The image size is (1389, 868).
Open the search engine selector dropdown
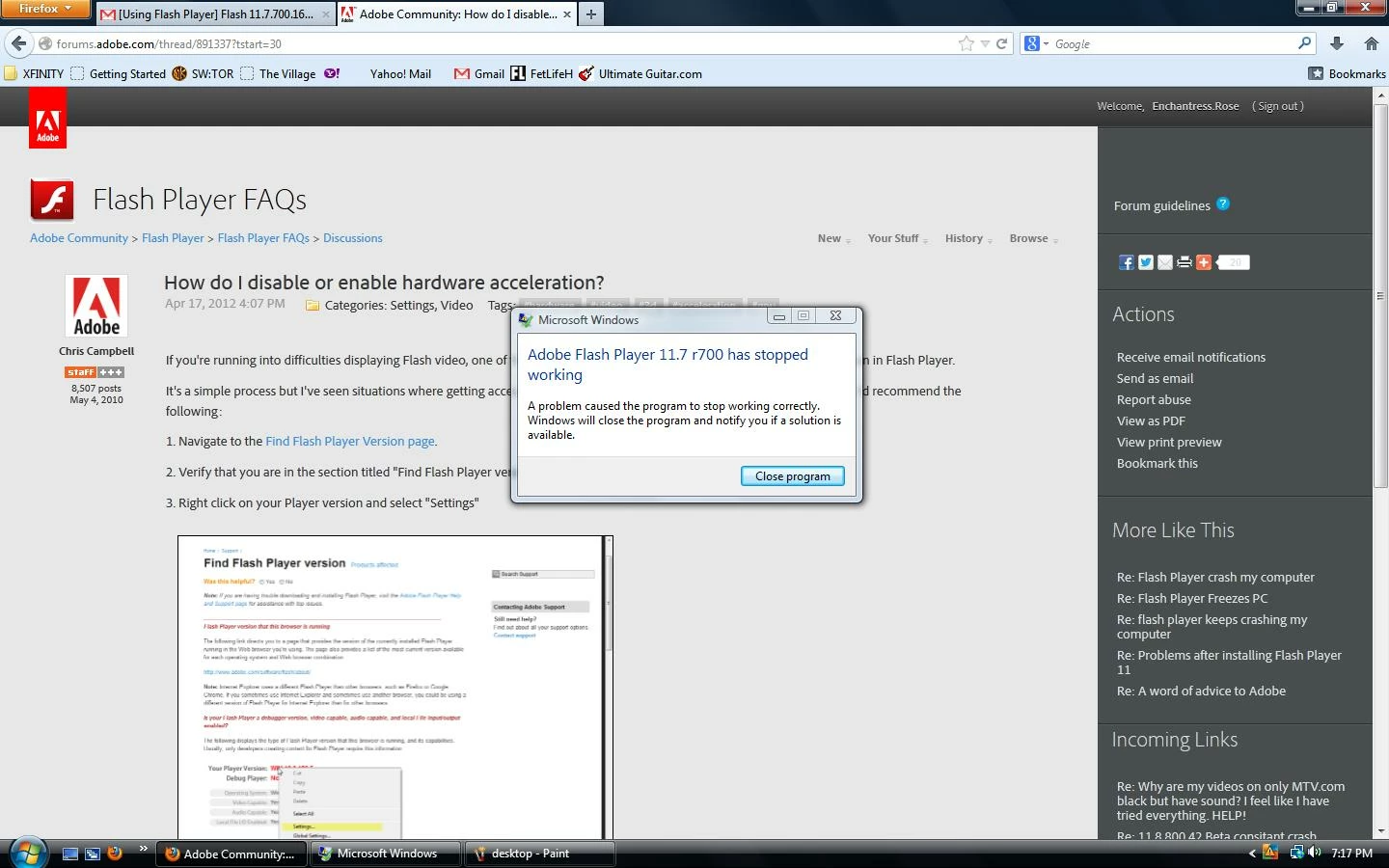pos(1037,43)
